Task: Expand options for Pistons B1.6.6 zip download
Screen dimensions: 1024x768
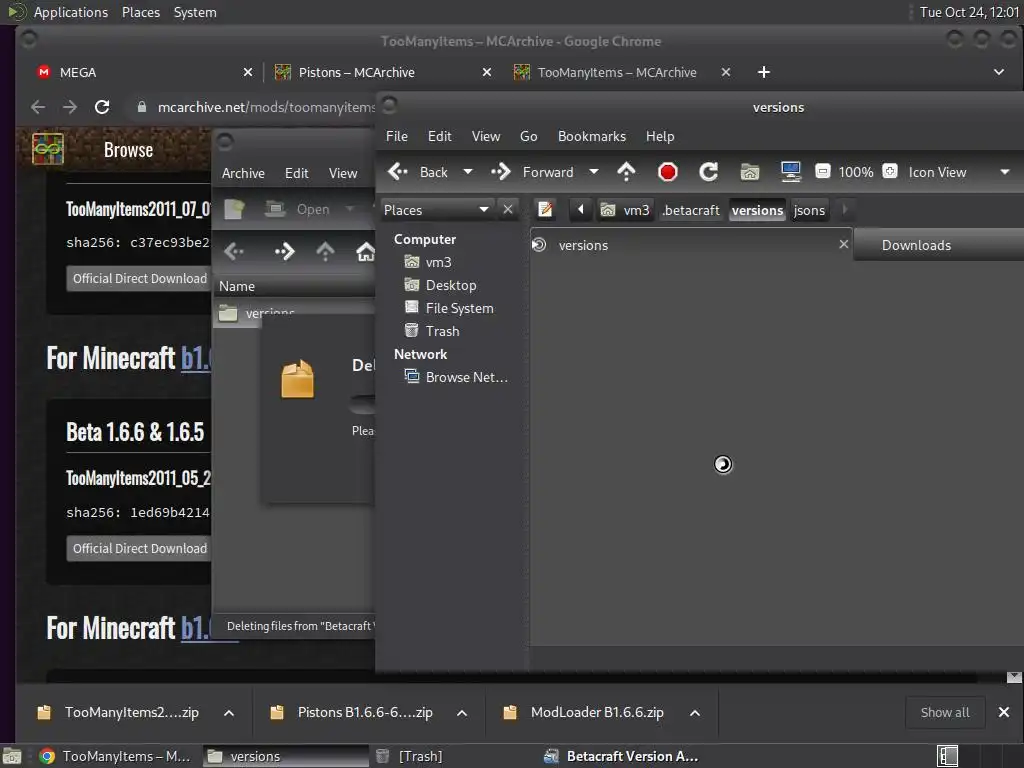Action: [x=462, y=713]
